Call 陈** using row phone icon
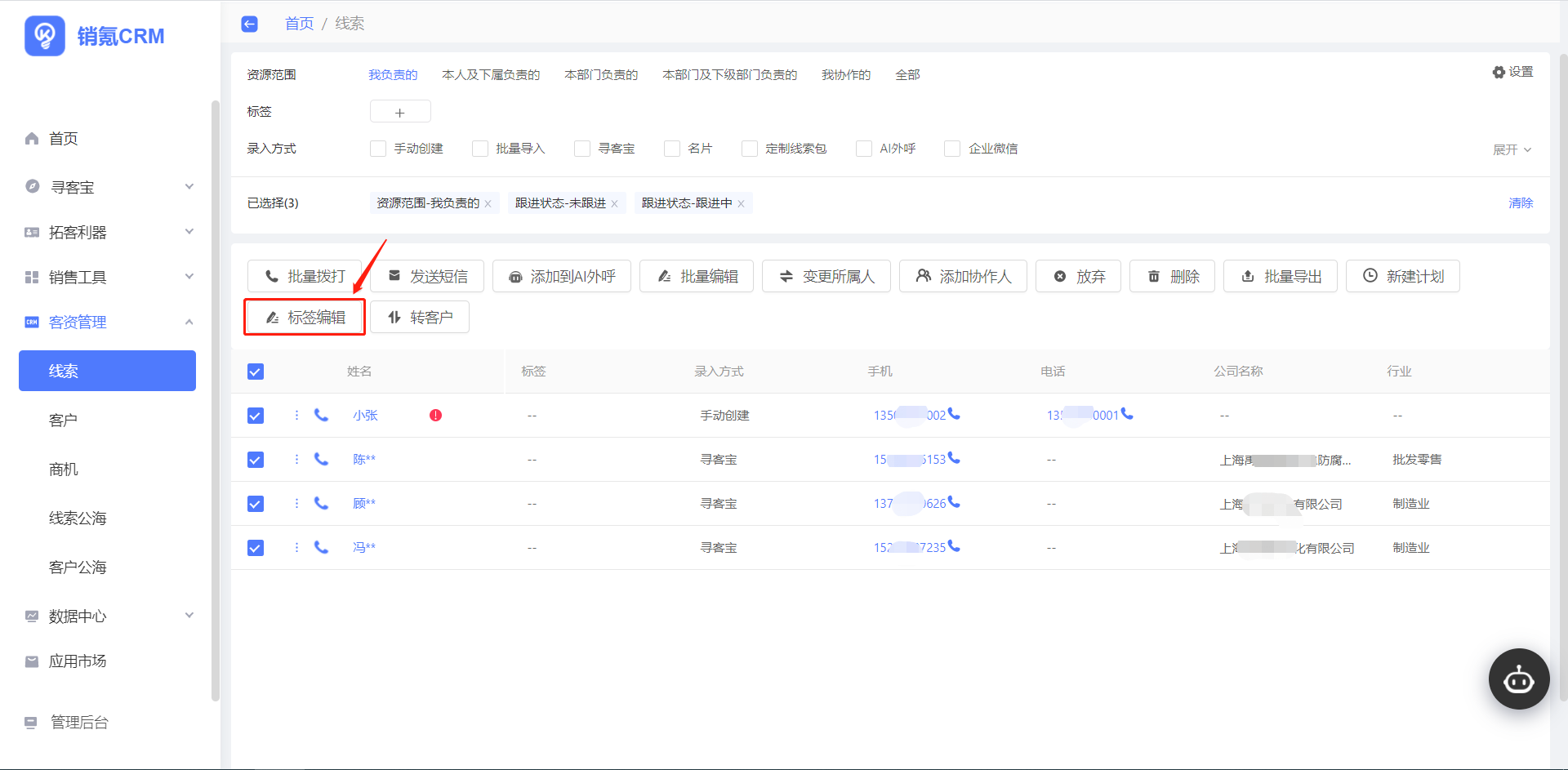 pyautogui.click(x=322, y=460)
